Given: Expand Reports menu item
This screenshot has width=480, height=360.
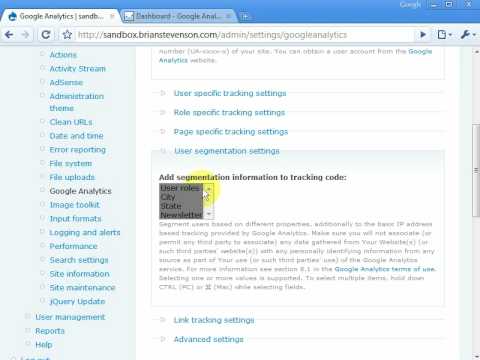Looking at the screenshot, I should (x=50, y=331).
